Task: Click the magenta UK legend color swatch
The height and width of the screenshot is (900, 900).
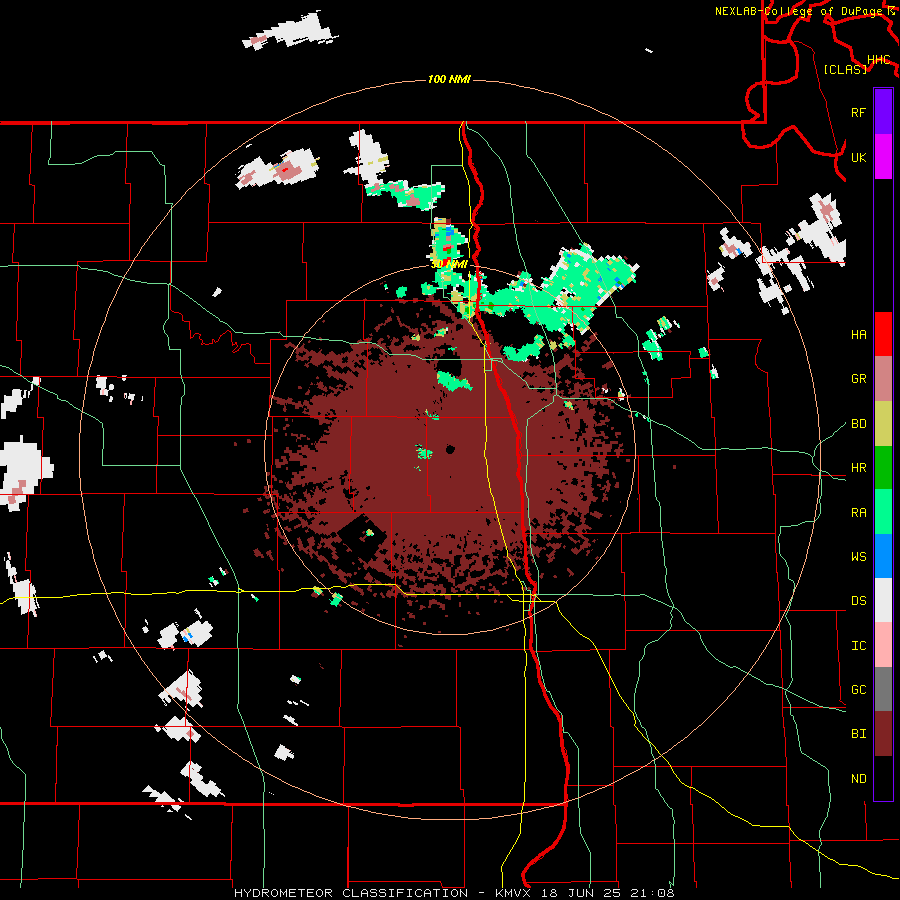Action: tap(883, 157)
